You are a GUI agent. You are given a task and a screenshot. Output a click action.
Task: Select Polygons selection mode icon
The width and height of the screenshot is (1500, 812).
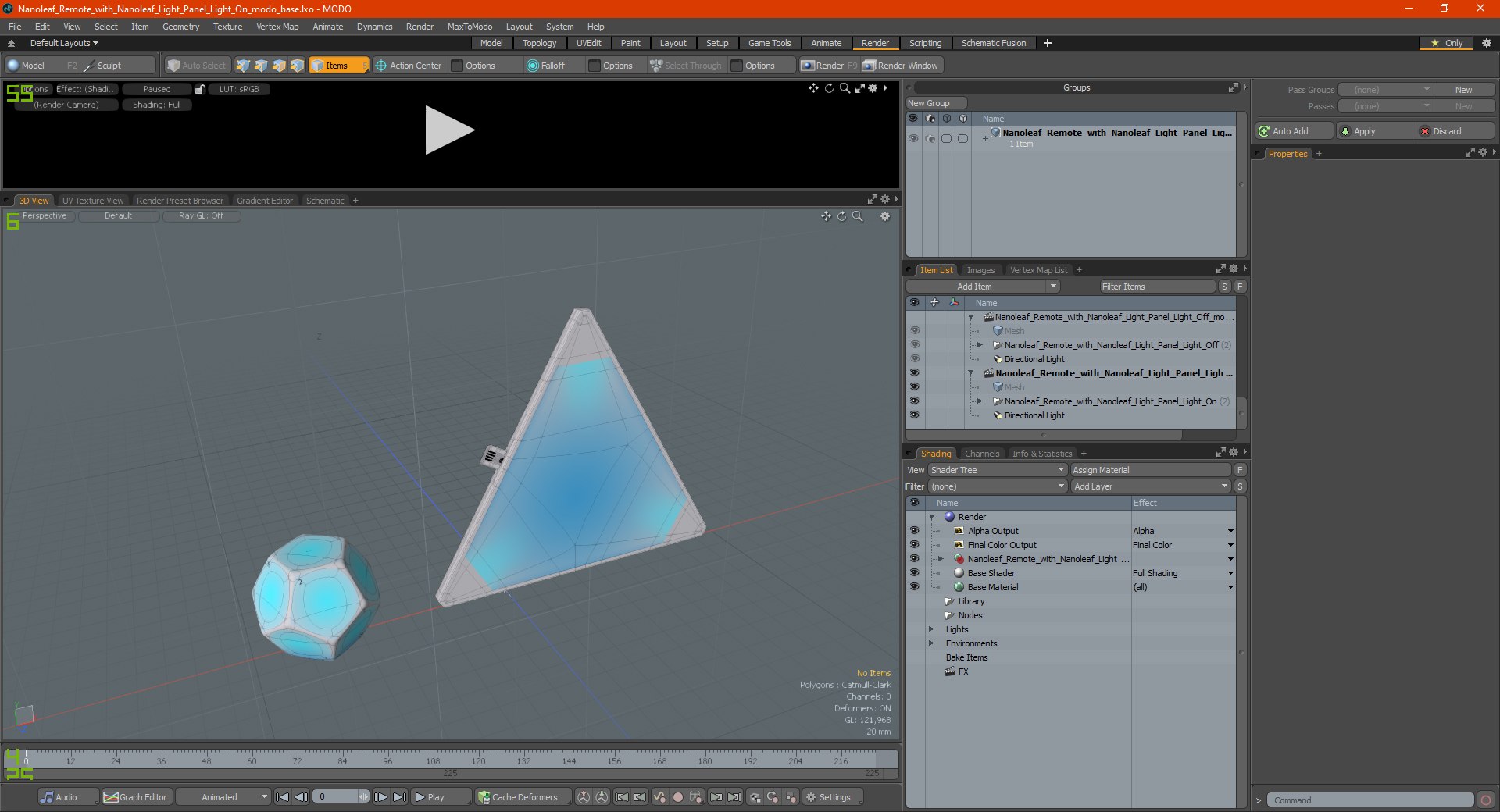[279, 66]
